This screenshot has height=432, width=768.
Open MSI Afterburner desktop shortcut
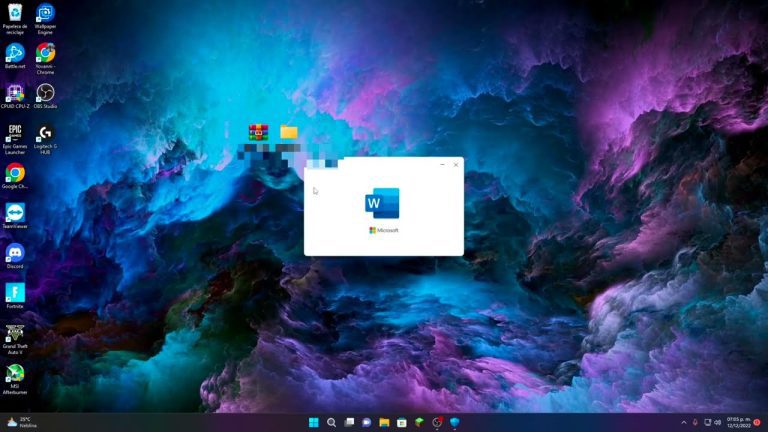coord(15,373)
